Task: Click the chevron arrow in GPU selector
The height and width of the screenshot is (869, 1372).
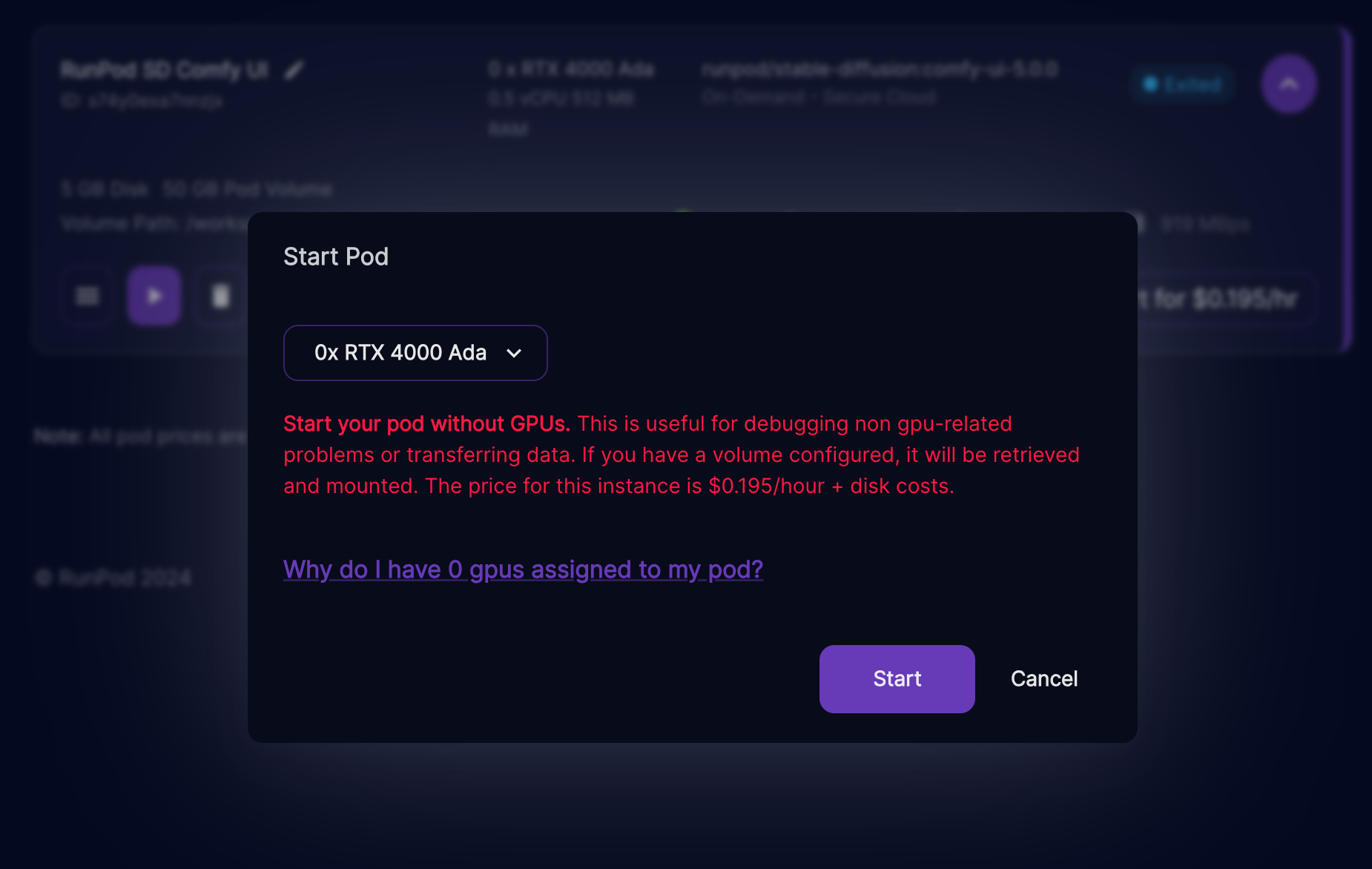Action: 514,354
